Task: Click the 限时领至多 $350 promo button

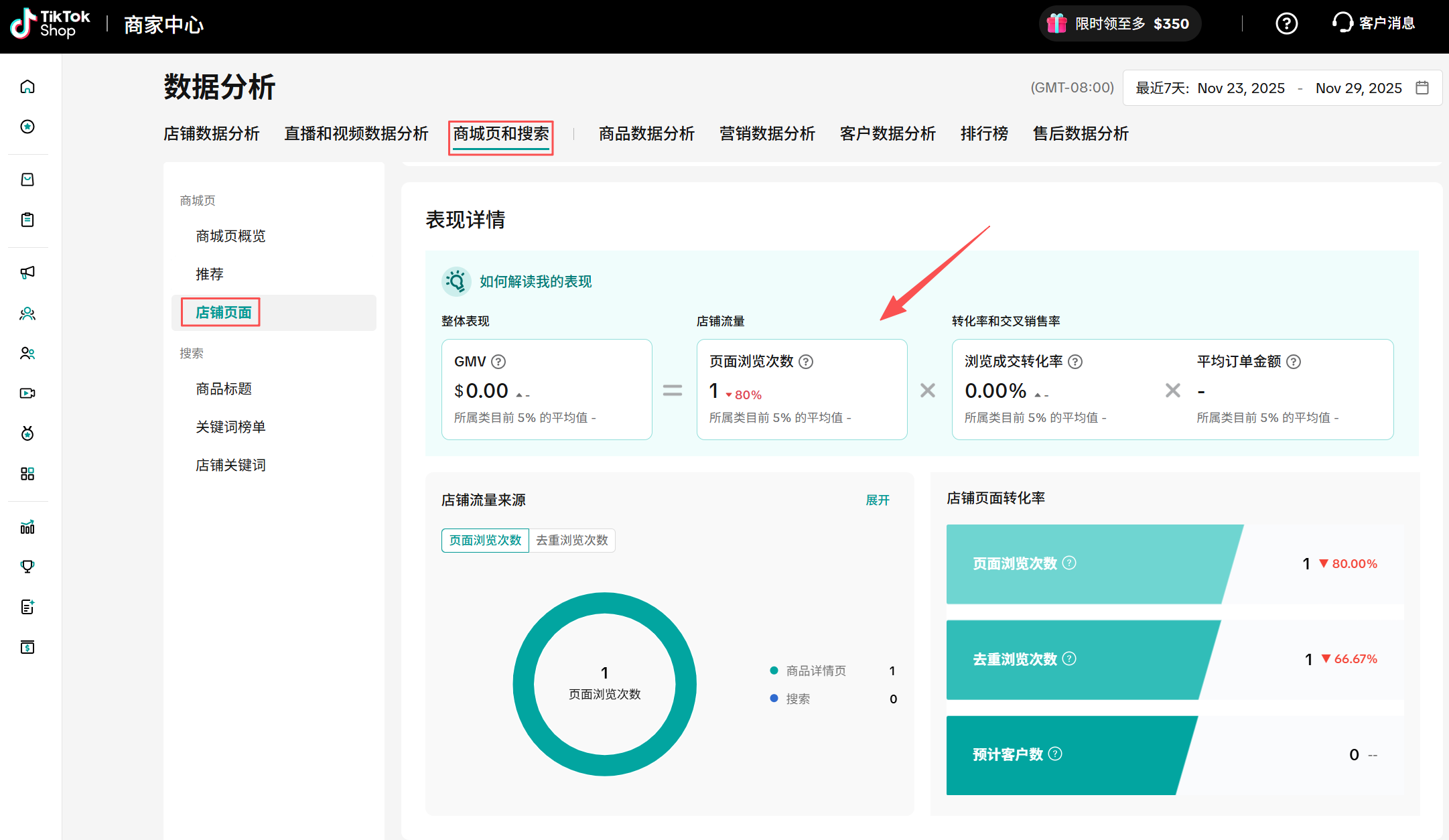Action: pyautogui.click(x=1119, y=23)
